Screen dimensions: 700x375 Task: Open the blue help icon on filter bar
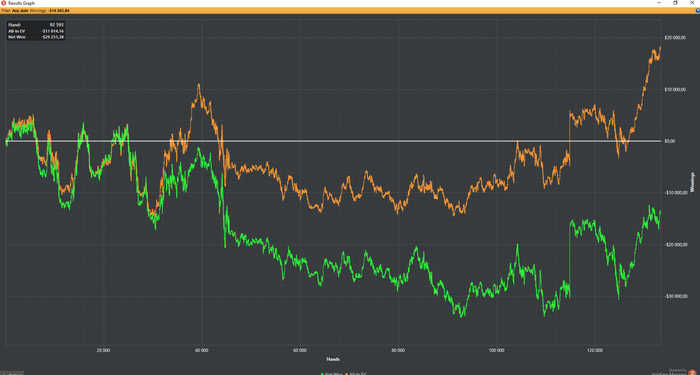pyautogui.click(x=697, y=10)
